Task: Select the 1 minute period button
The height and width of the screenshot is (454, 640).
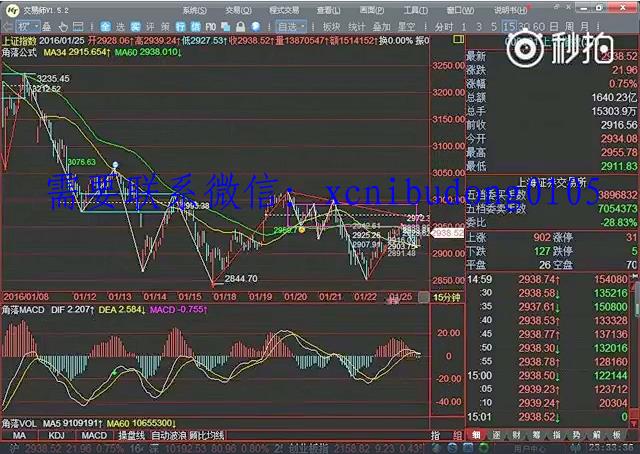Action: point(464,27)
